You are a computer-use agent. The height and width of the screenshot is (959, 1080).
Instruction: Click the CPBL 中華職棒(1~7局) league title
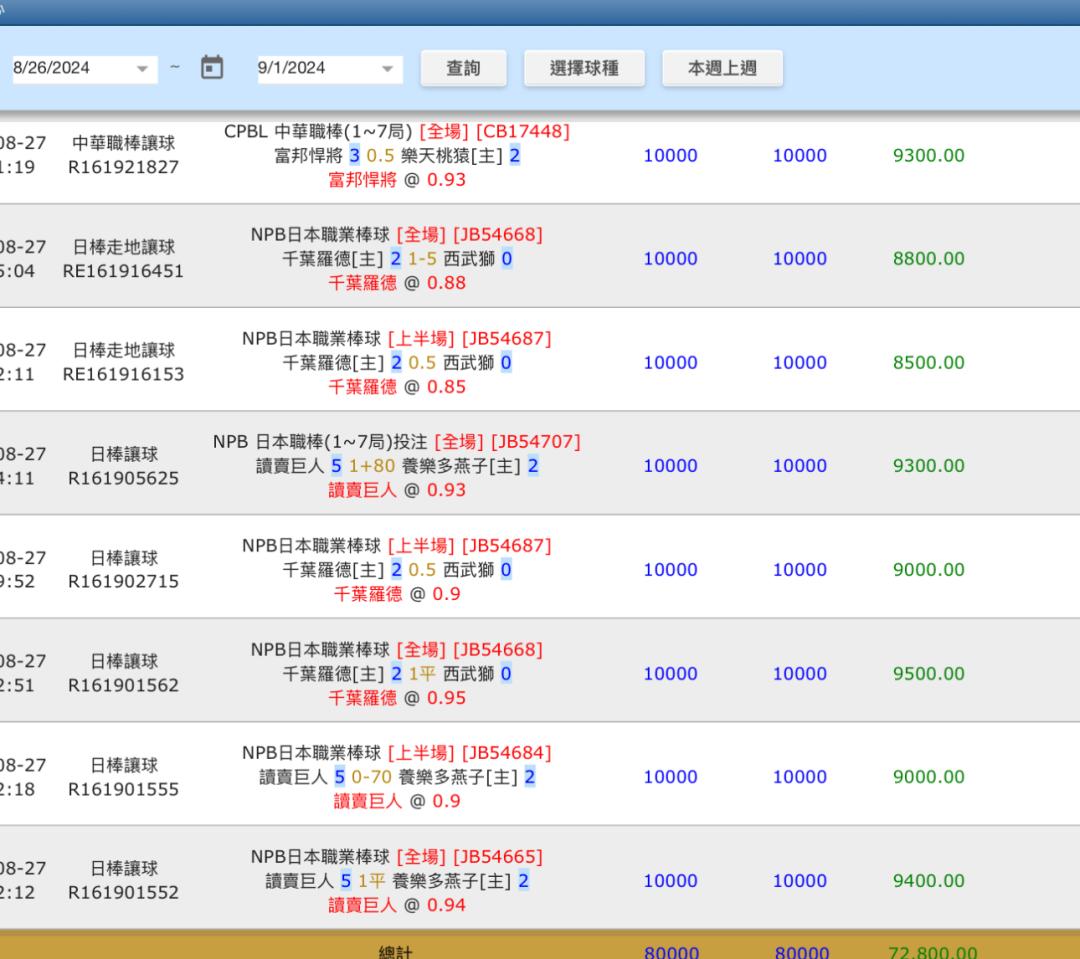[318, 132]
